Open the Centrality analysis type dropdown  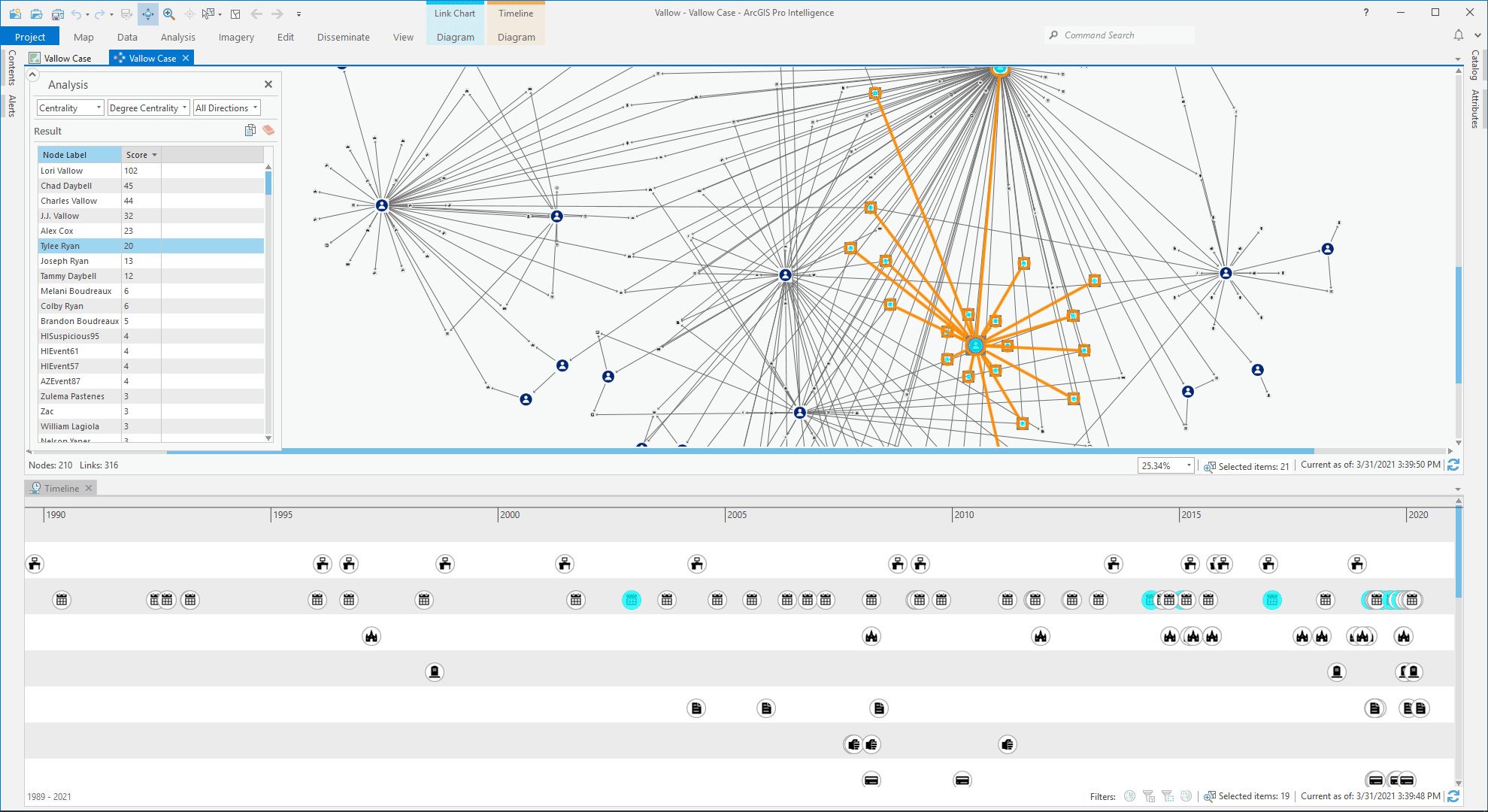point(70,108)
